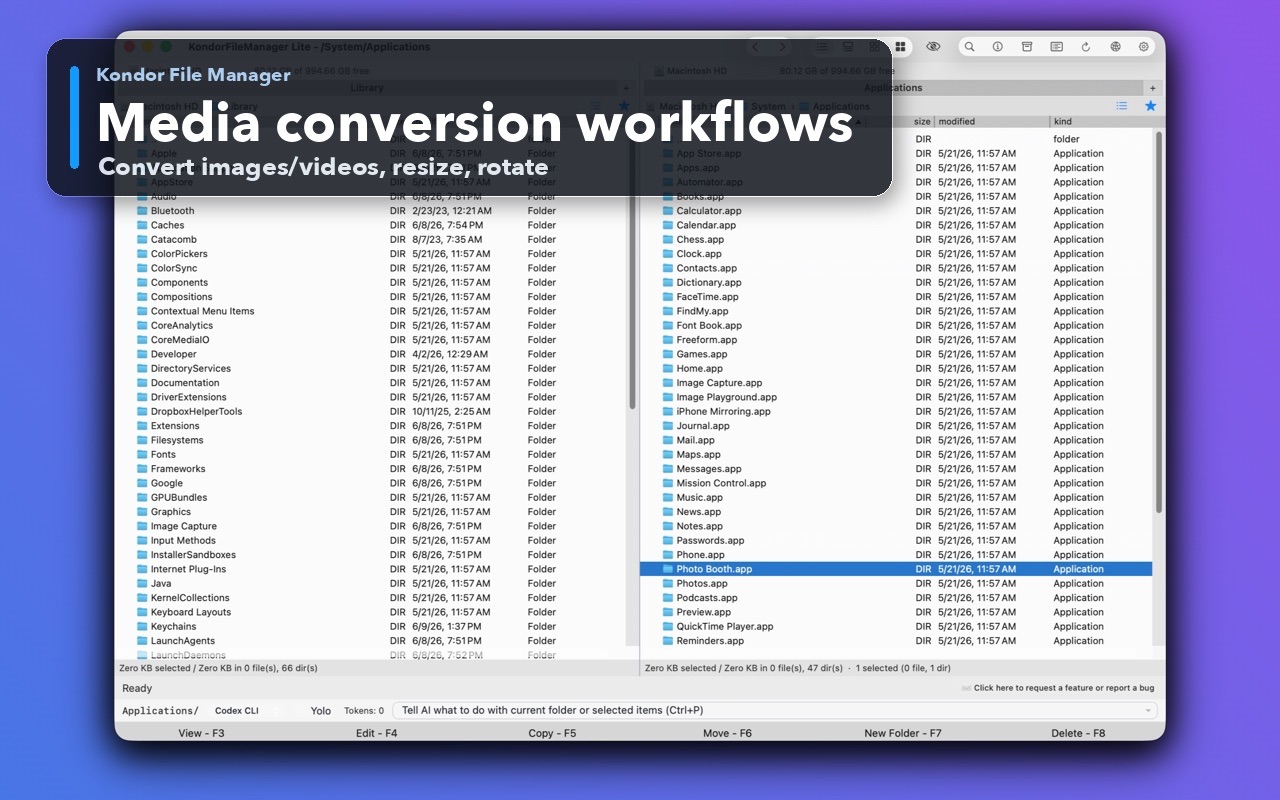Open the Codex CLI dropdown
Viewport: 1280px width, 800px height.
point(246,711)
